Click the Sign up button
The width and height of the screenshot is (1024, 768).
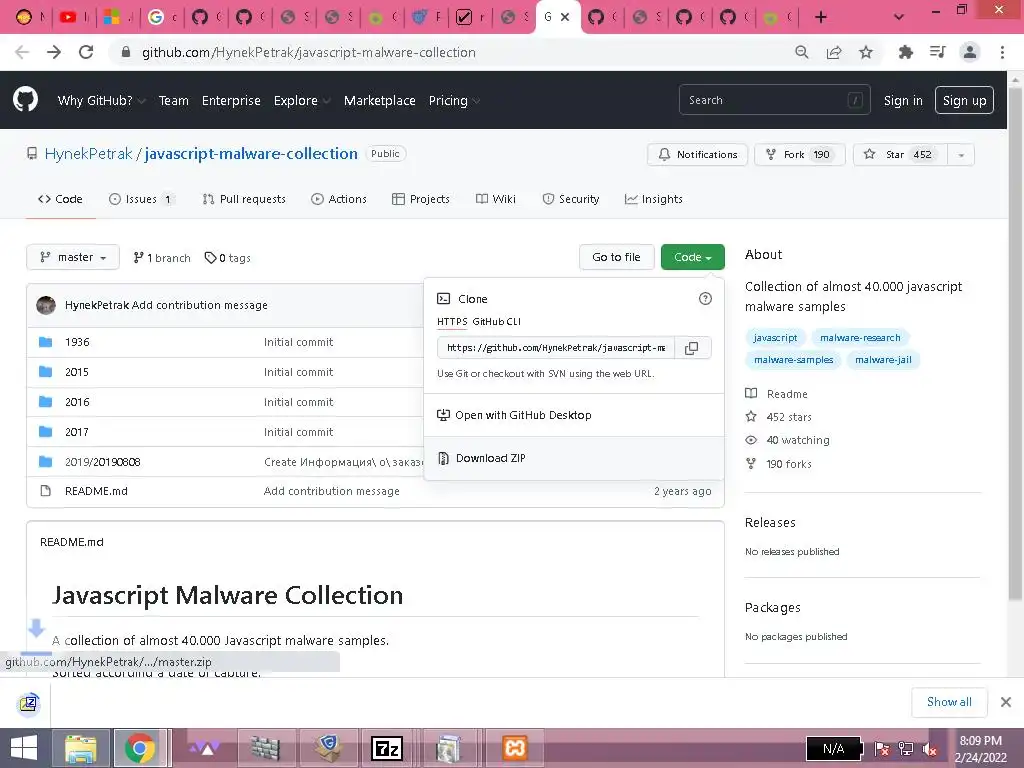pyautogui.click(x=964, y=101)
